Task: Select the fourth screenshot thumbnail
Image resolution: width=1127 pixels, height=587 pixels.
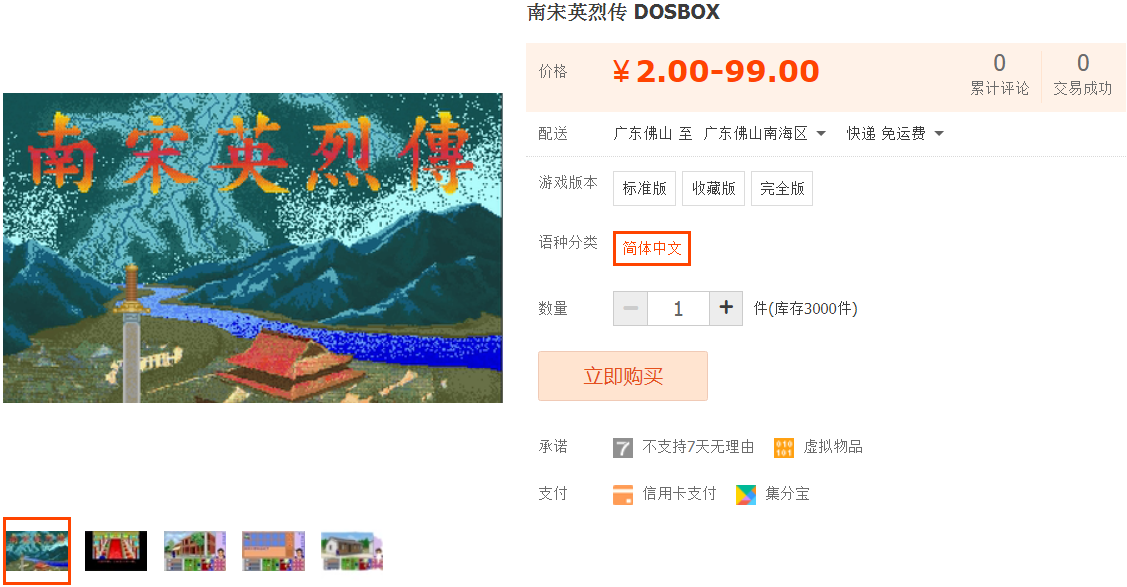Action: pos(273,551)
